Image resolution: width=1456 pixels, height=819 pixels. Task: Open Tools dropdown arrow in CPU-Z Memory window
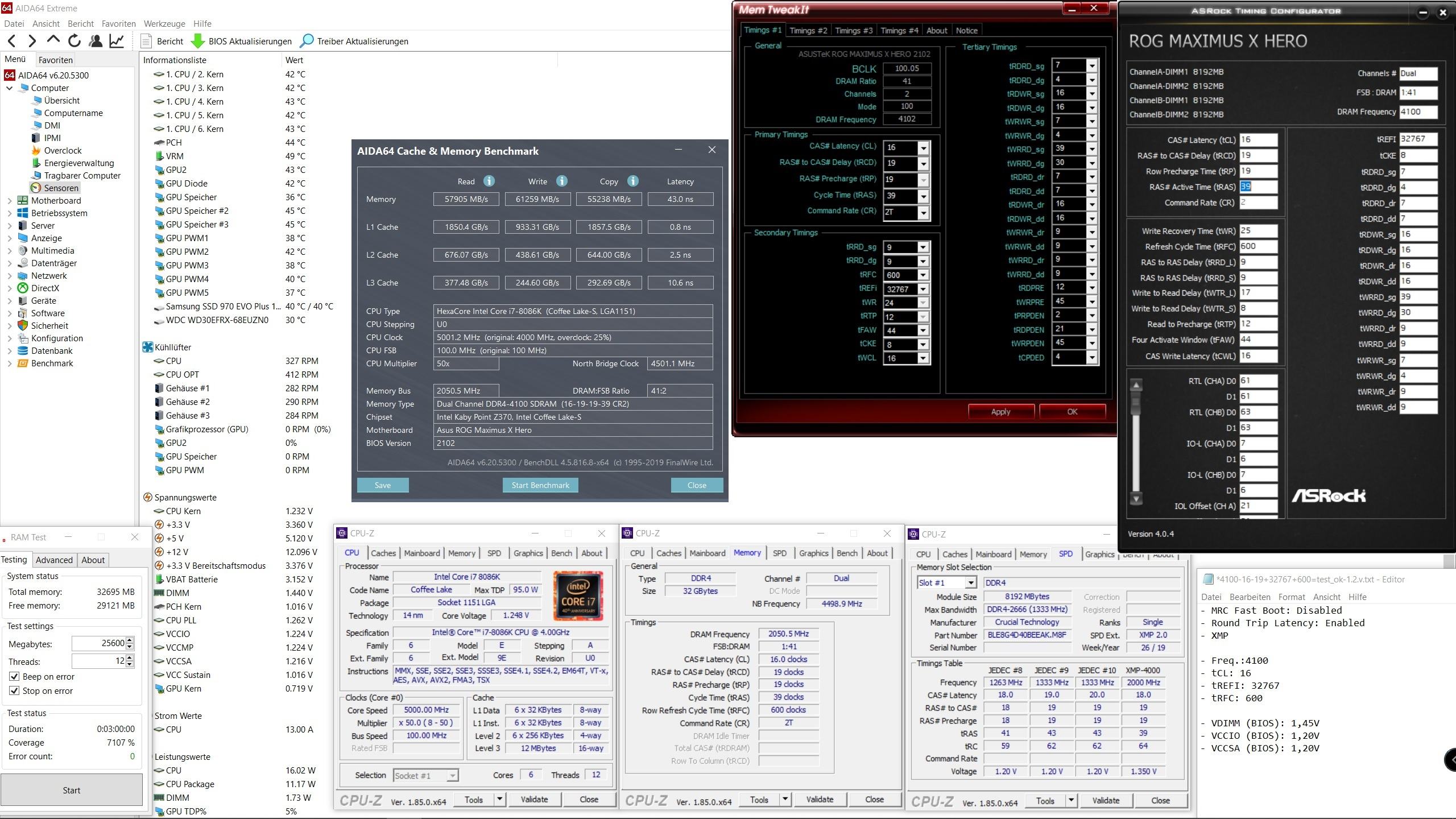coord(785,800)
